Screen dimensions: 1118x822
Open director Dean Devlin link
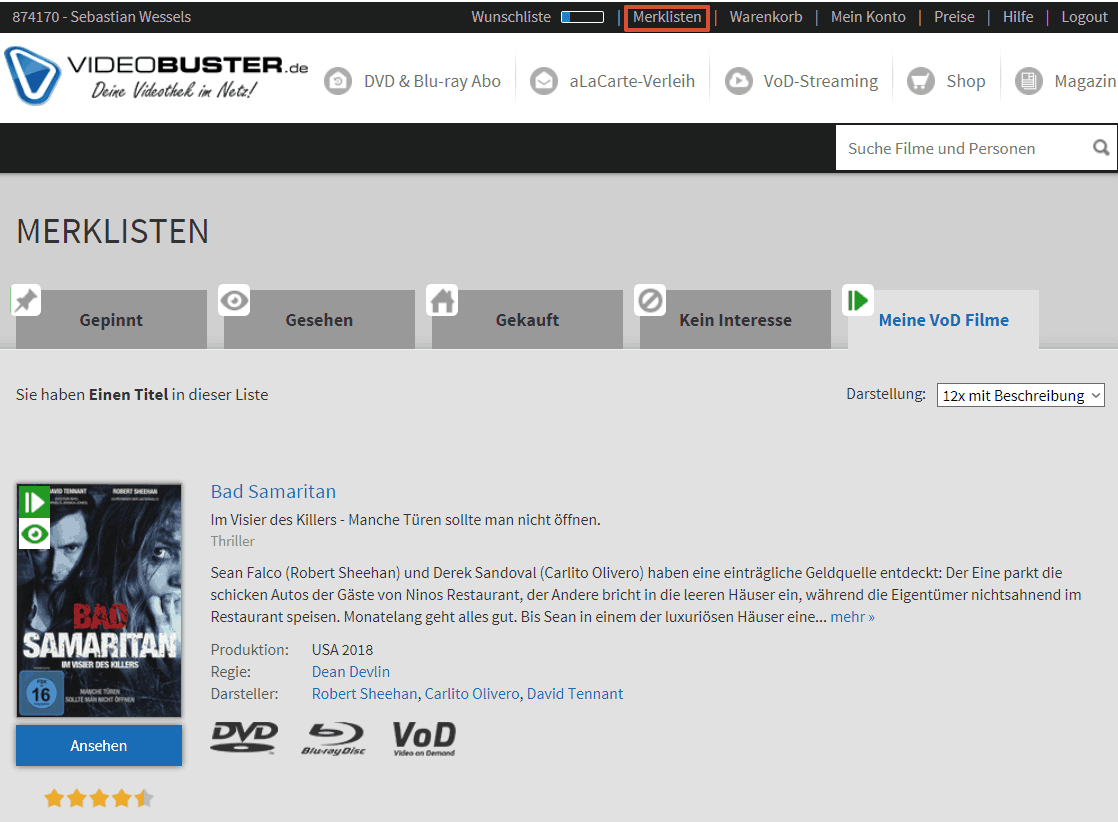tap(351, 672)
